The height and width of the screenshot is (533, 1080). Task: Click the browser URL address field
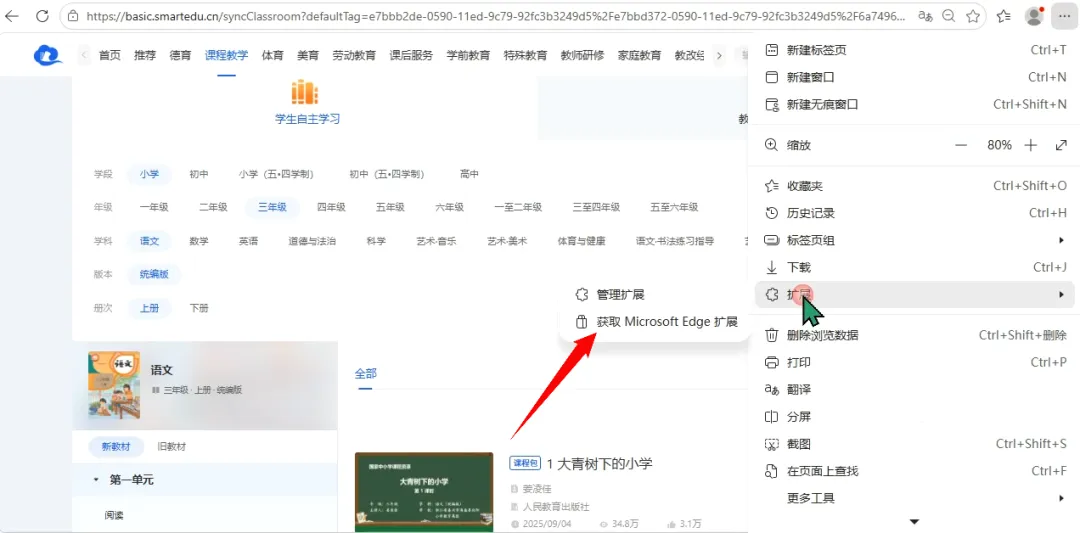(x=496, y=16)
